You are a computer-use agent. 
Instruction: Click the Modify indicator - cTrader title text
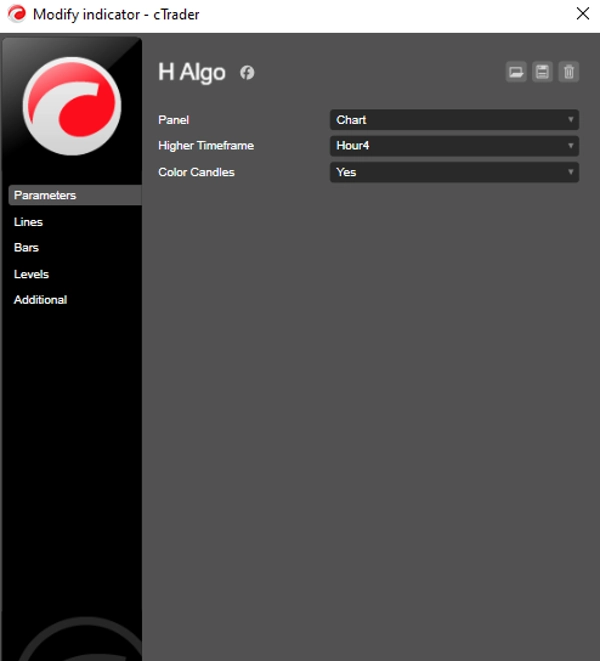coord(116,14)
